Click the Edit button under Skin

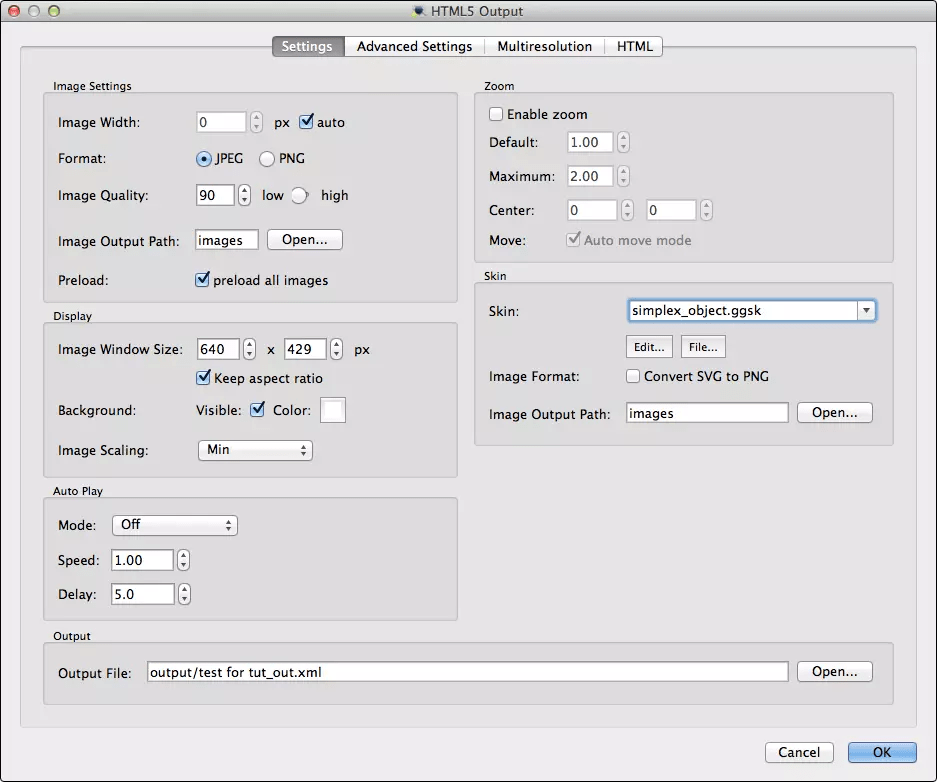point(649,347)
